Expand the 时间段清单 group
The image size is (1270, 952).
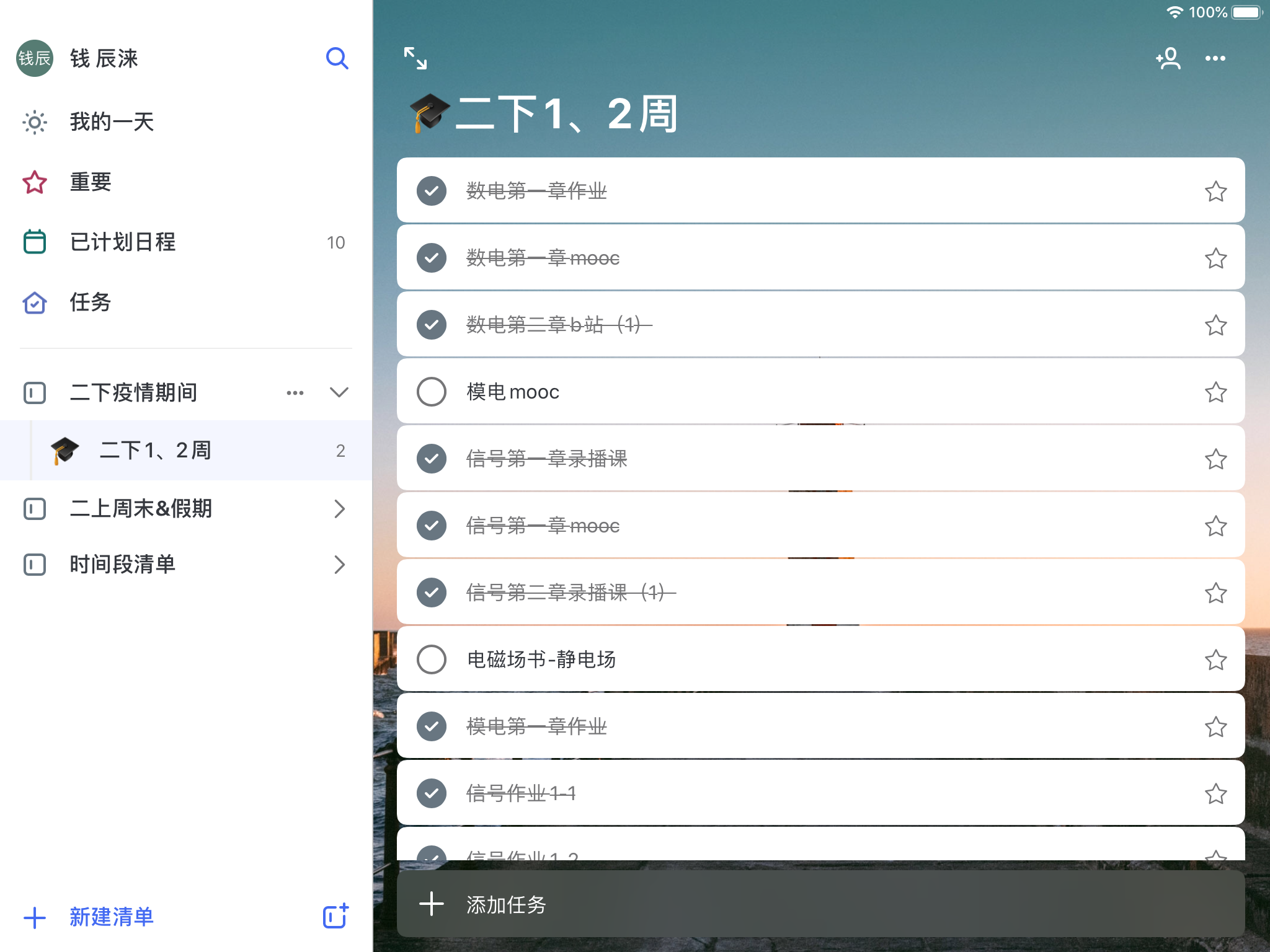click(x=339, y=565)
